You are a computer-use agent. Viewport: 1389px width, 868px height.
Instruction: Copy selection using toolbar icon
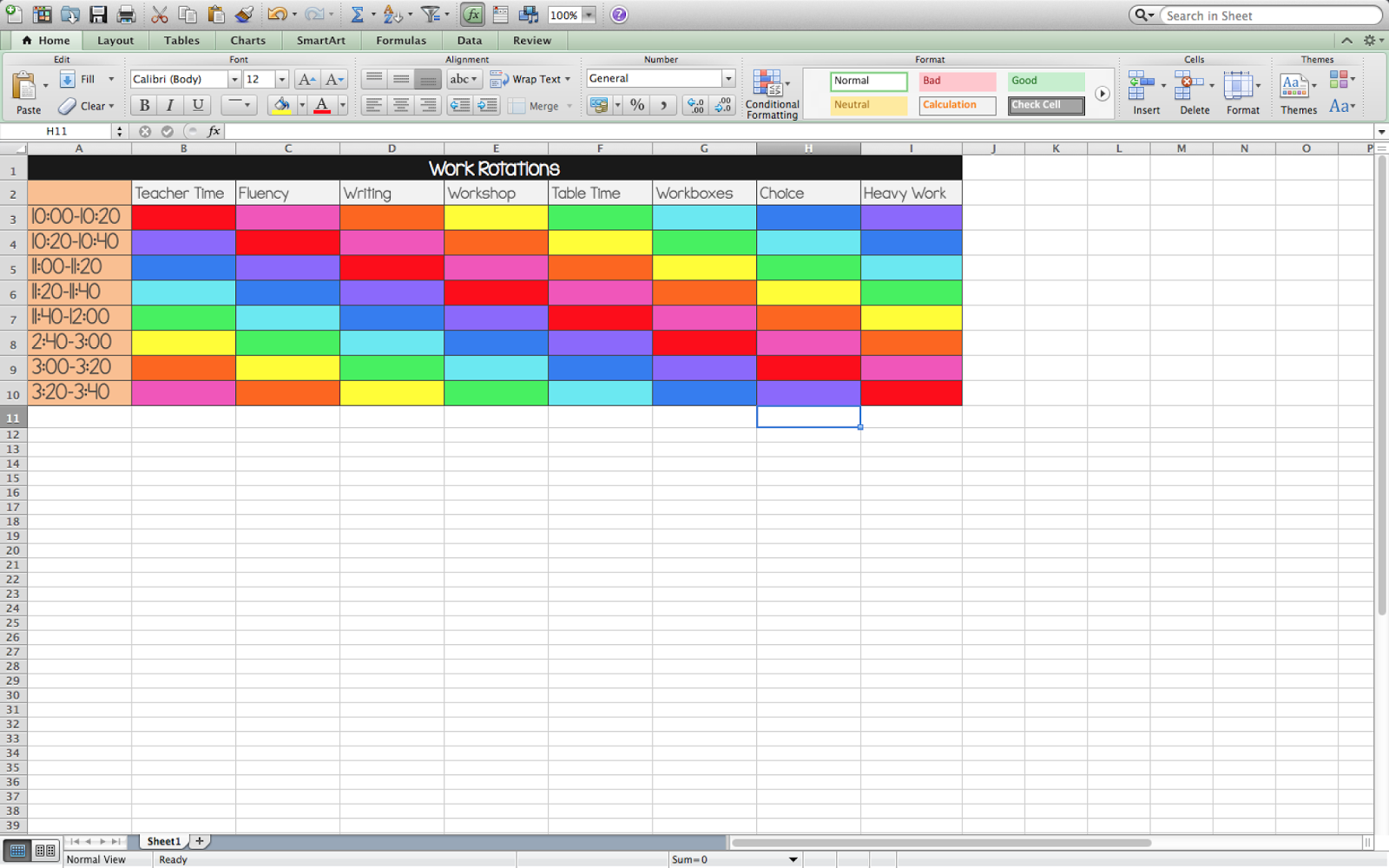click(188, 15)
